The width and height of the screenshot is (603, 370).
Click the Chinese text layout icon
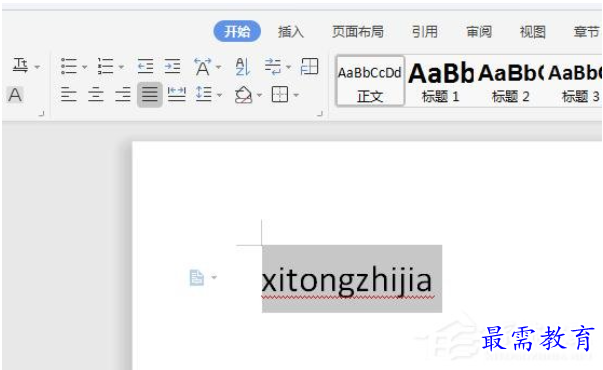point(203,67)
